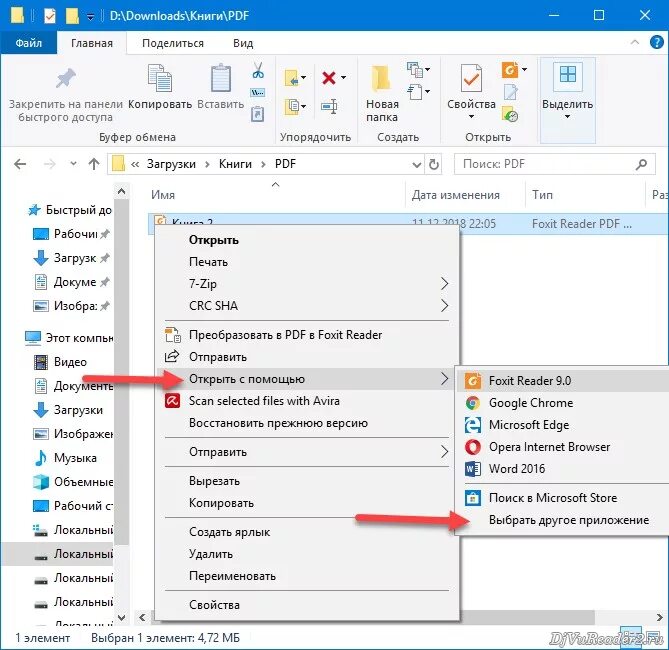Viewport: 669px width, 650px height.
Task: Open the Delete dropdown arrow
Action: point(343,78)
